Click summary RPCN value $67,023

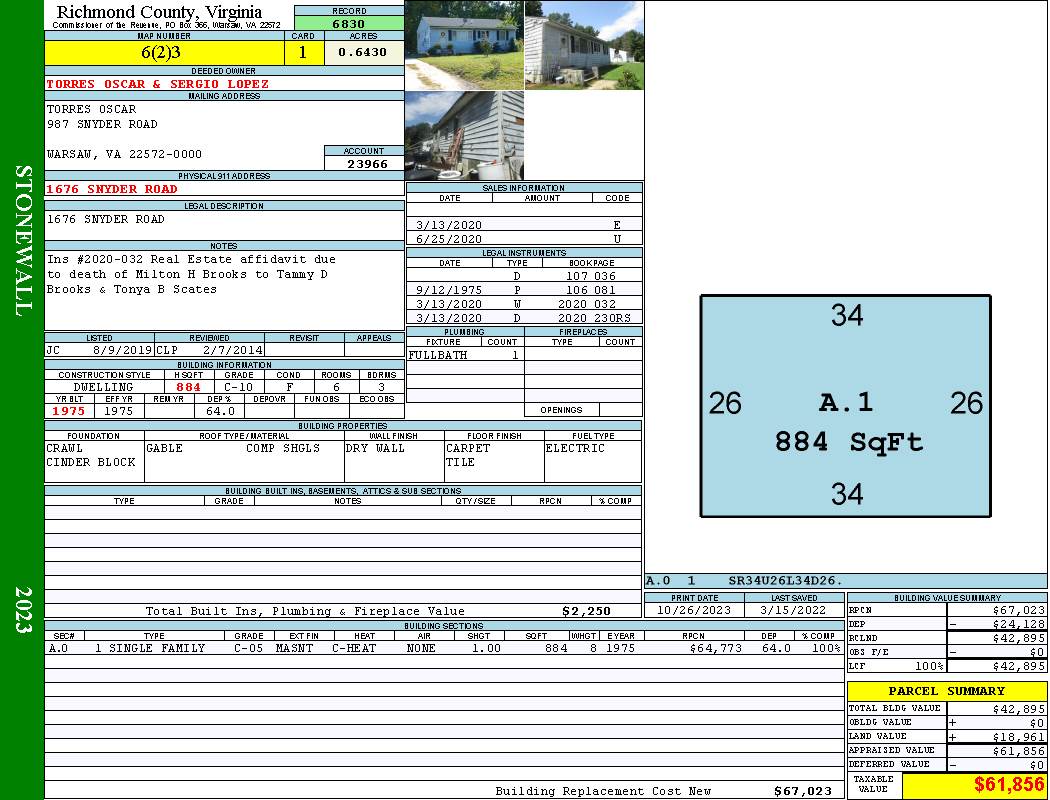point(1019,610)
